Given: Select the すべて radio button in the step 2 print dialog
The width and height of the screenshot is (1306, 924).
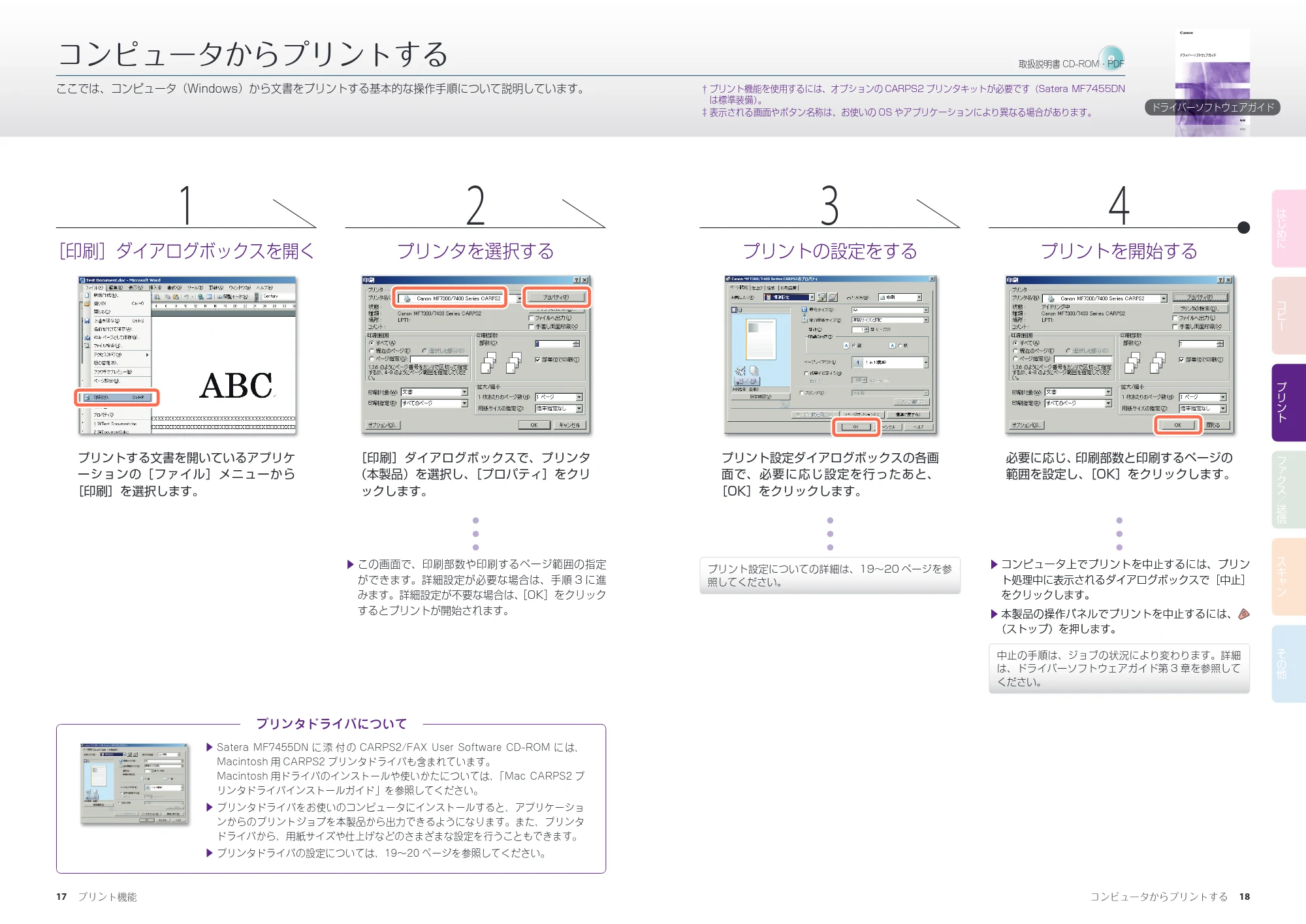Looking at the screenshot, I should 372,343.
